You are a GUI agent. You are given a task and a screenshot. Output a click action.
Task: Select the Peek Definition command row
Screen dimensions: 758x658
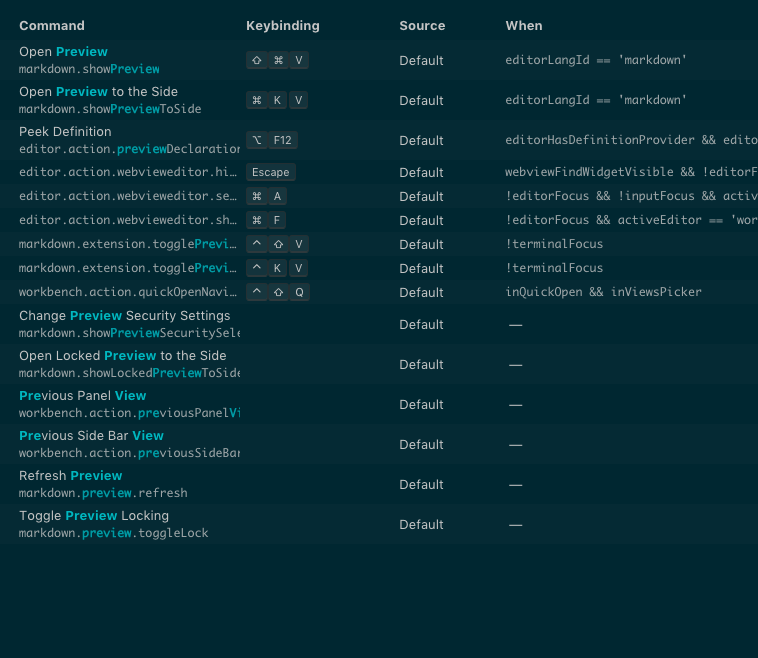(379, 140)
